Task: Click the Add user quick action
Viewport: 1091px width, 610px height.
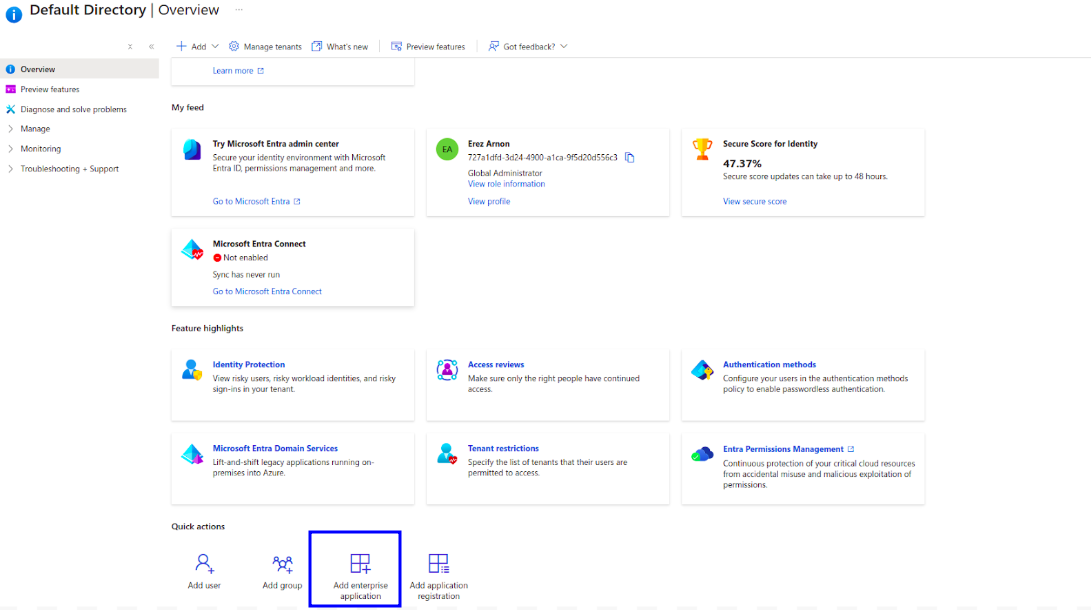Action: [x=204, y=571]
